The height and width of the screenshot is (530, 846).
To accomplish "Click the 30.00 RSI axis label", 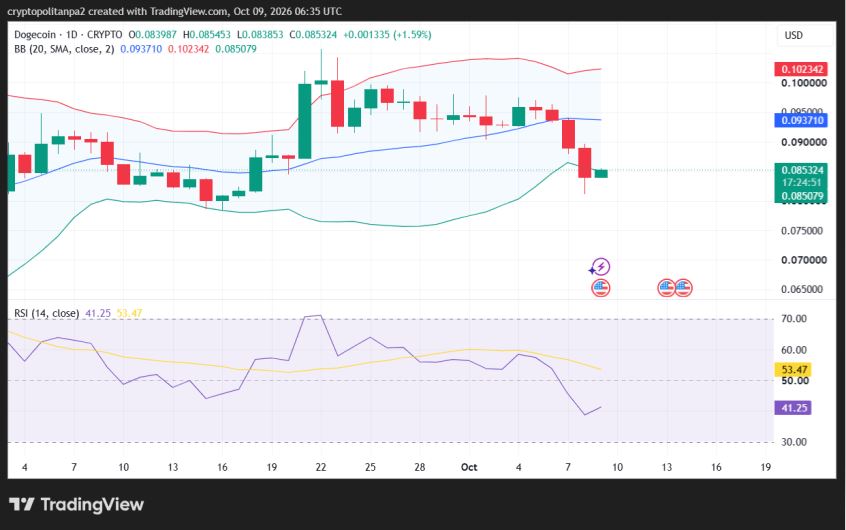I will [x=794, y=442].
